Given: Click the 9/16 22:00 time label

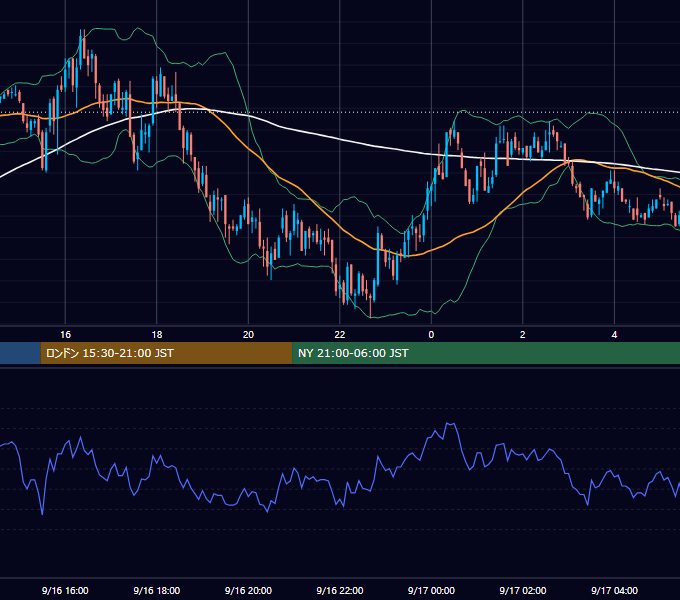Looking at the screenshot, I should [340, 590].
